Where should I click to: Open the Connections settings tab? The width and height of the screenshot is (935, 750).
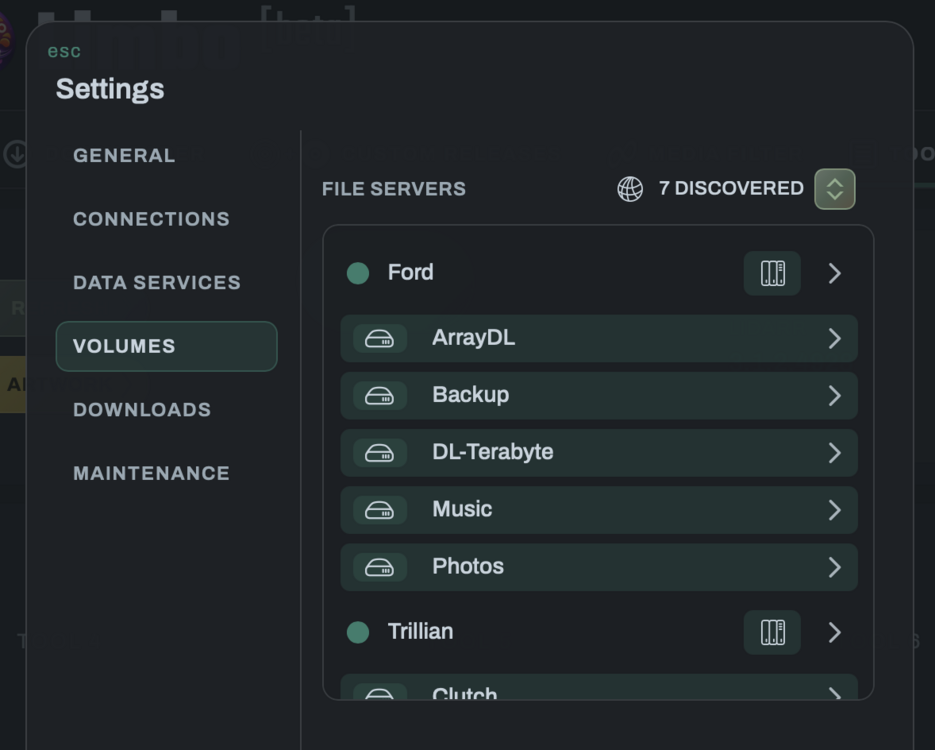coord(151,219)
